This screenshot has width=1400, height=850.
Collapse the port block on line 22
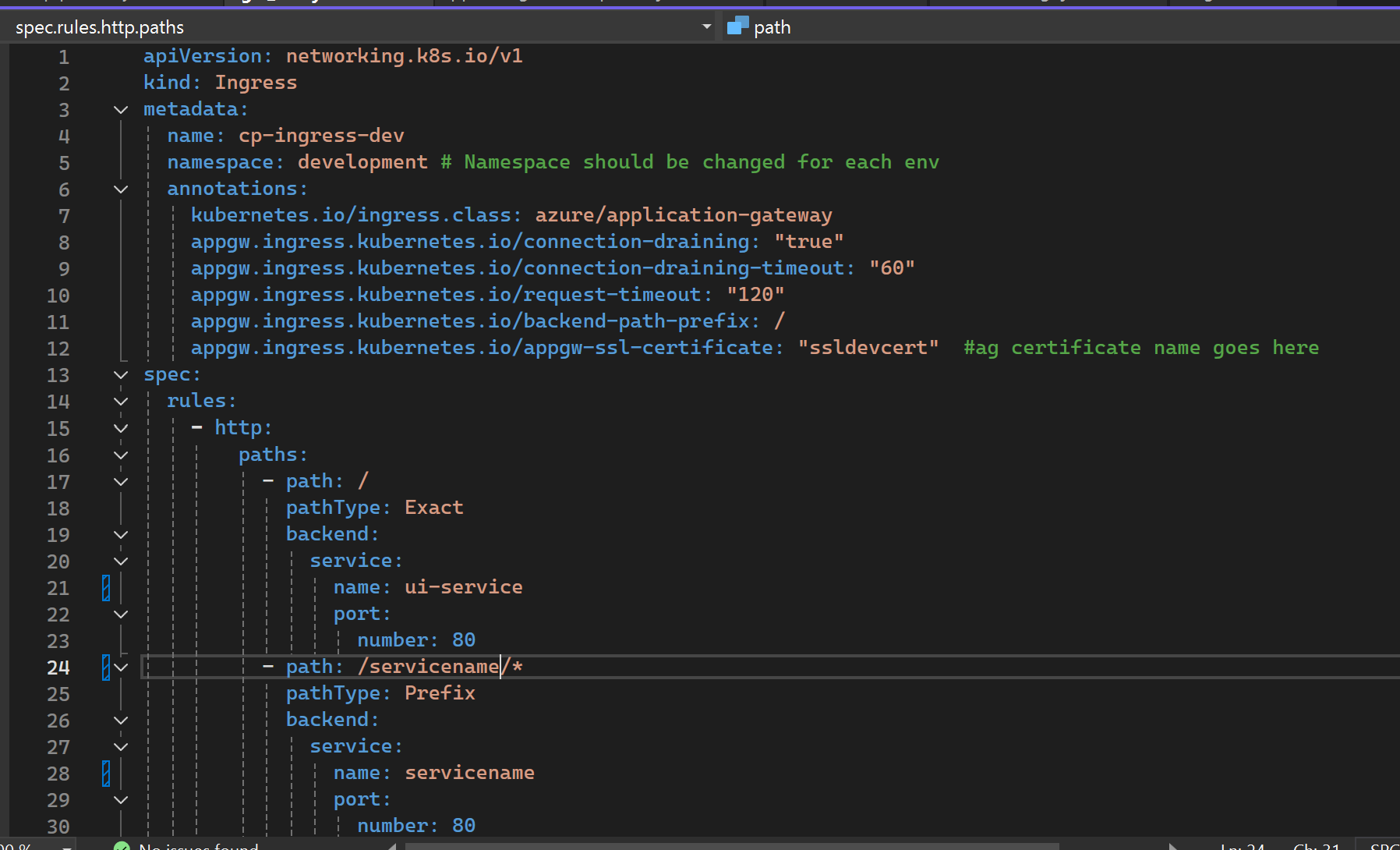click(x=121, y=614)
